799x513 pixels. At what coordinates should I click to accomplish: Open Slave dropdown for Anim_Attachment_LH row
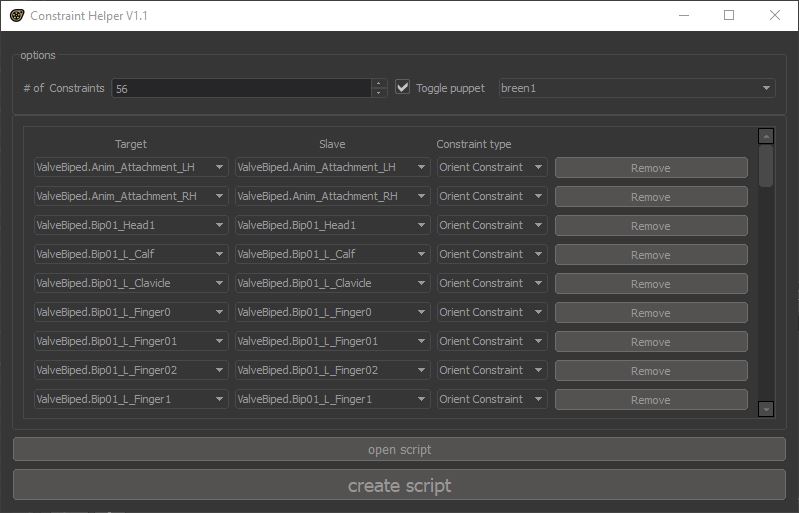coord(332,167)
